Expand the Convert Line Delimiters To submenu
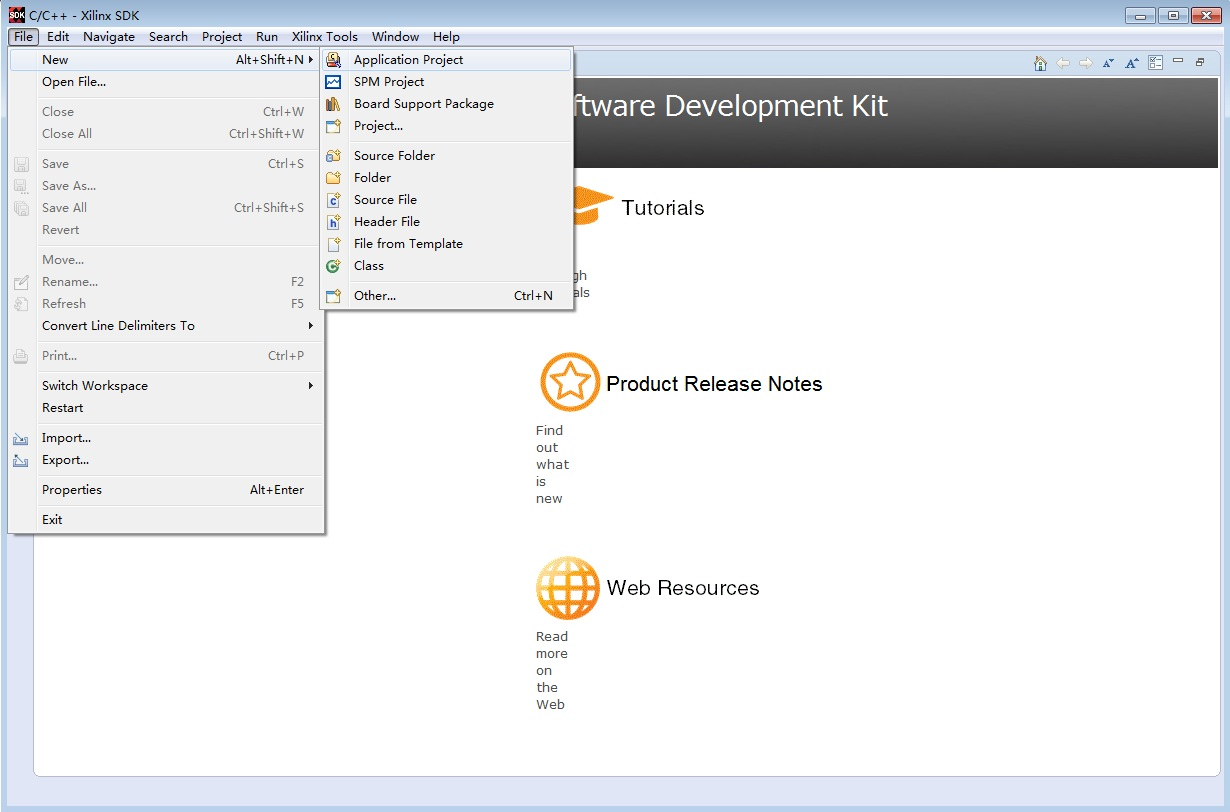The width and height of the screenshot is (1230, 812). pyautogui.click(x=309, y=325)
